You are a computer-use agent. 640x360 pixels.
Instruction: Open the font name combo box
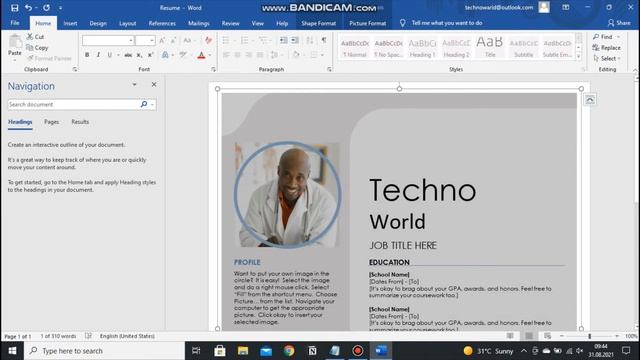108,40
